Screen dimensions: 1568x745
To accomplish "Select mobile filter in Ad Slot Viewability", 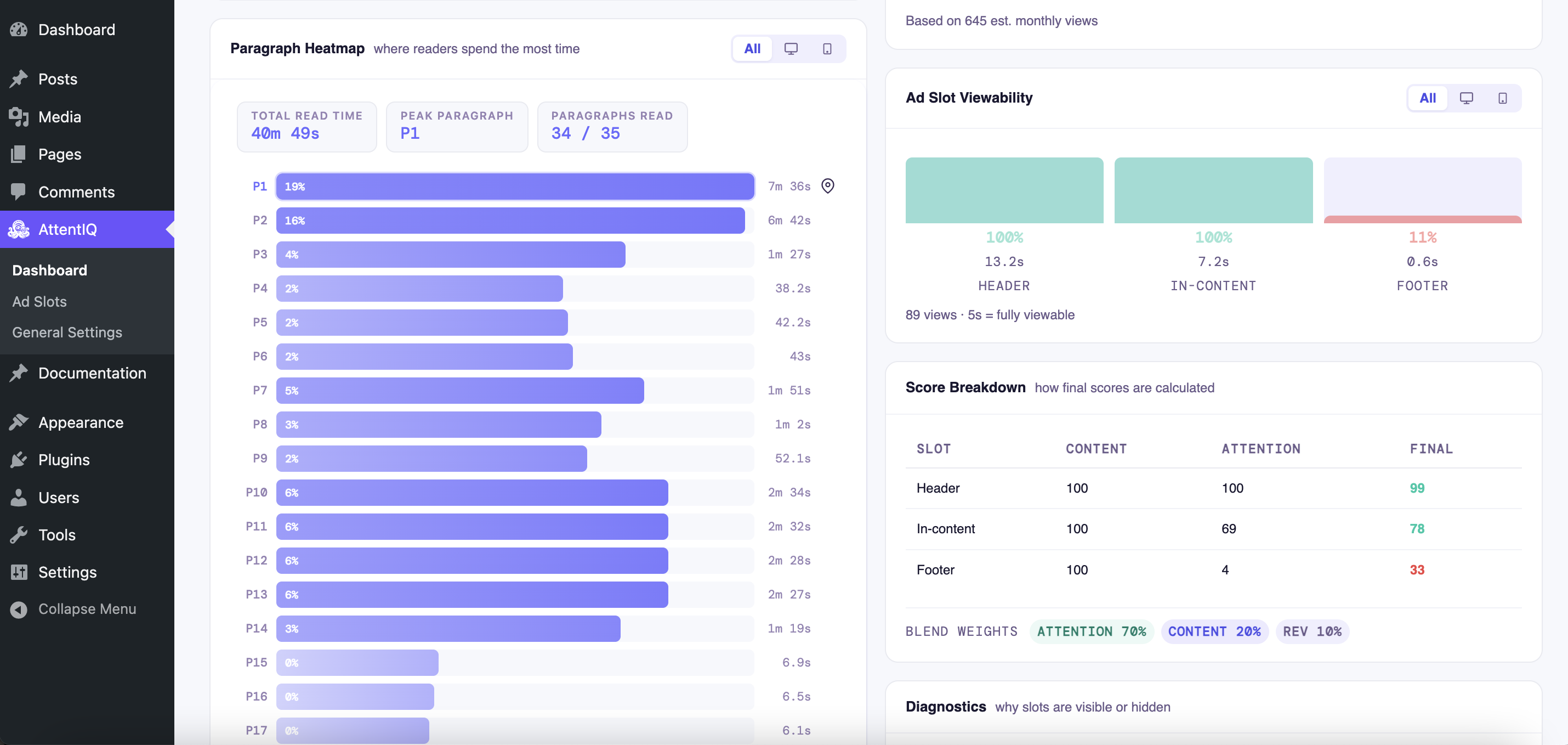I will click(x=1502, y=98).
